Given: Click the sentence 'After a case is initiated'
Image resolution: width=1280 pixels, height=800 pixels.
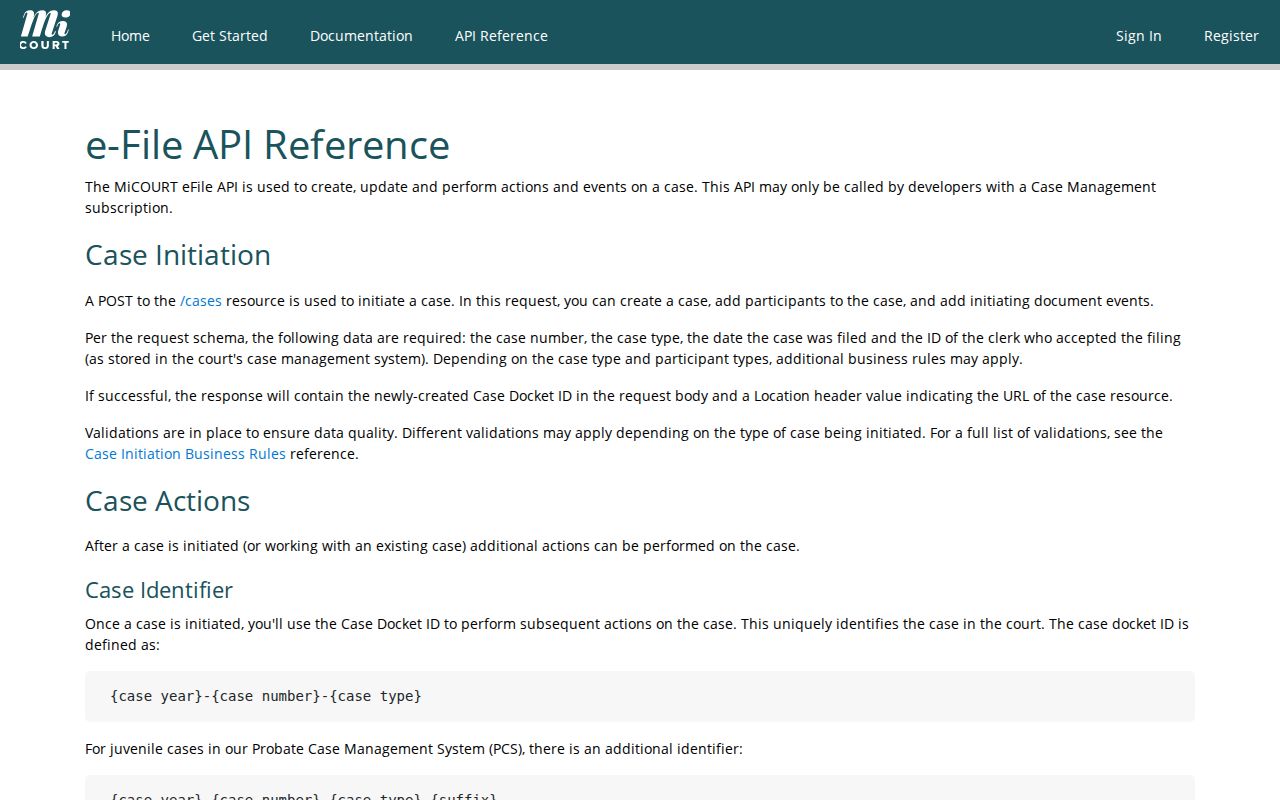Looking at the screenshot, I should click(442, 546).
